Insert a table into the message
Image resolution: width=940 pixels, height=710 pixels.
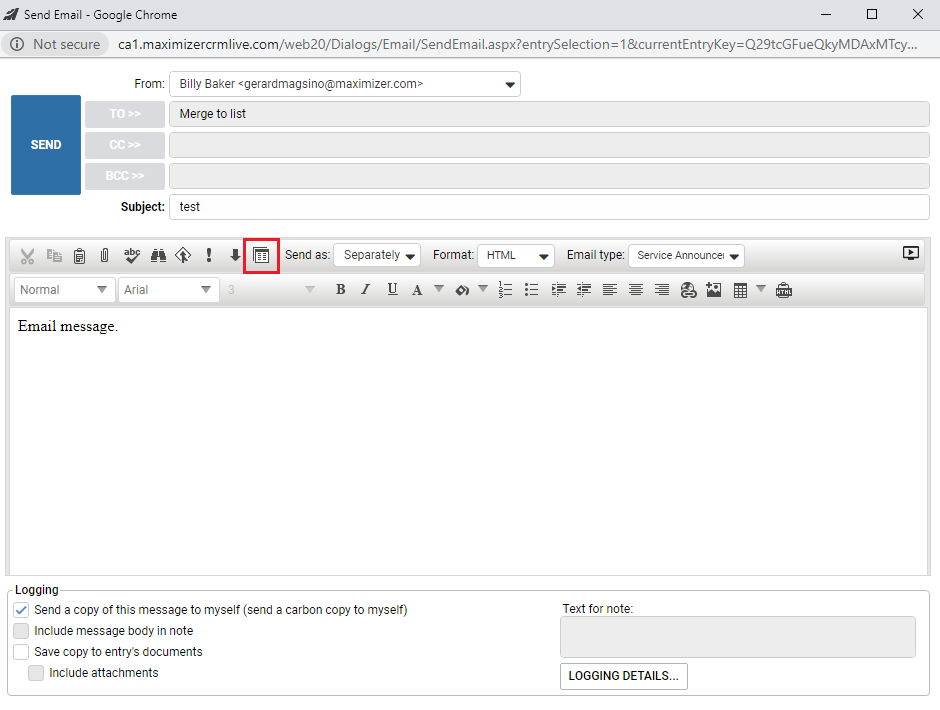pos(740,290)
